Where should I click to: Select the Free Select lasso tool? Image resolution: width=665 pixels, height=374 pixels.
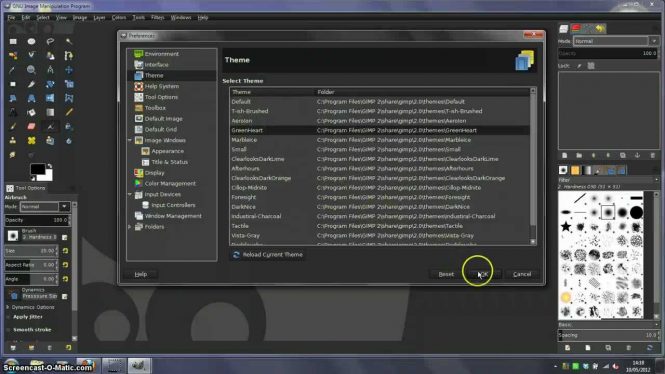(50, 42)
